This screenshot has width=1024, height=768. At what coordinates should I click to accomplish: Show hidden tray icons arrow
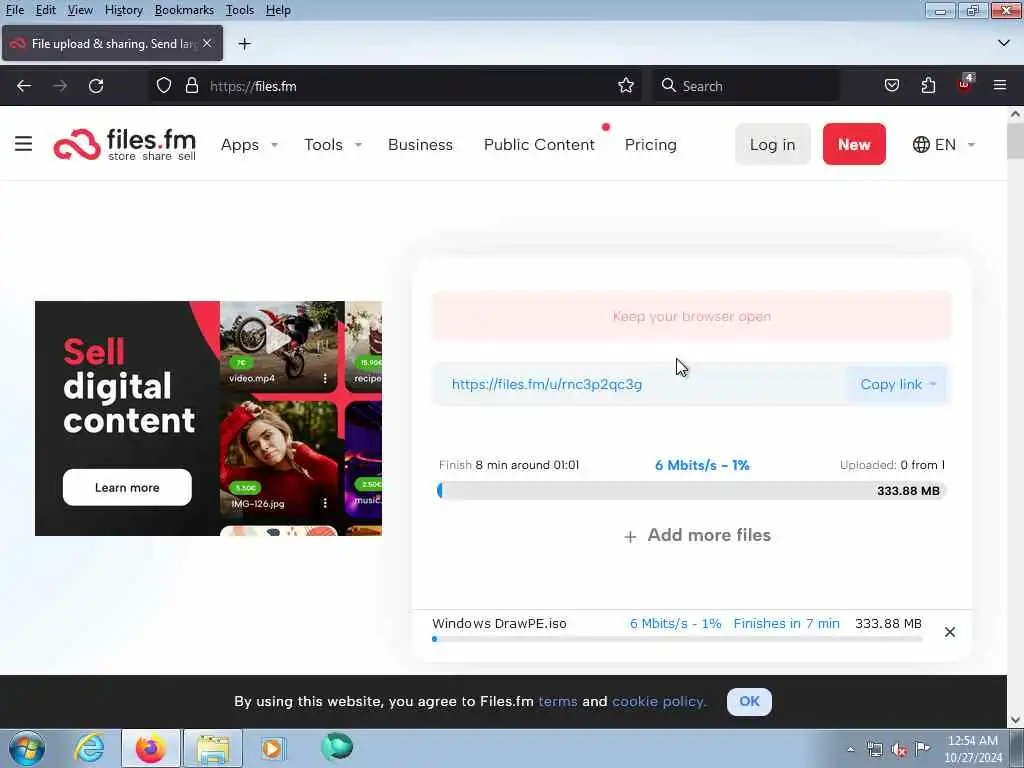(x=850, y=750)
